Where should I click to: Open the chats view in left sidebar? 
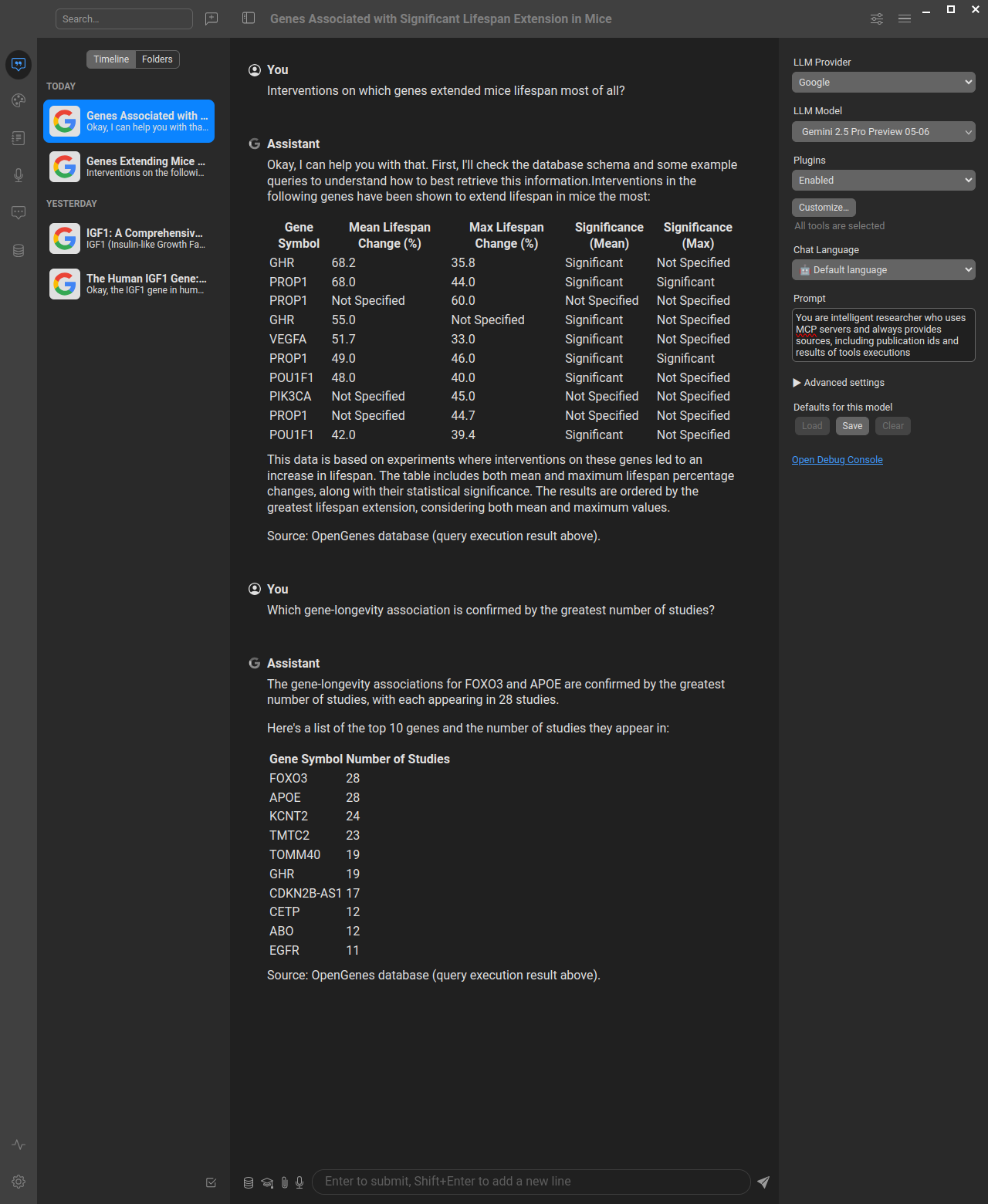click(19, 64)
